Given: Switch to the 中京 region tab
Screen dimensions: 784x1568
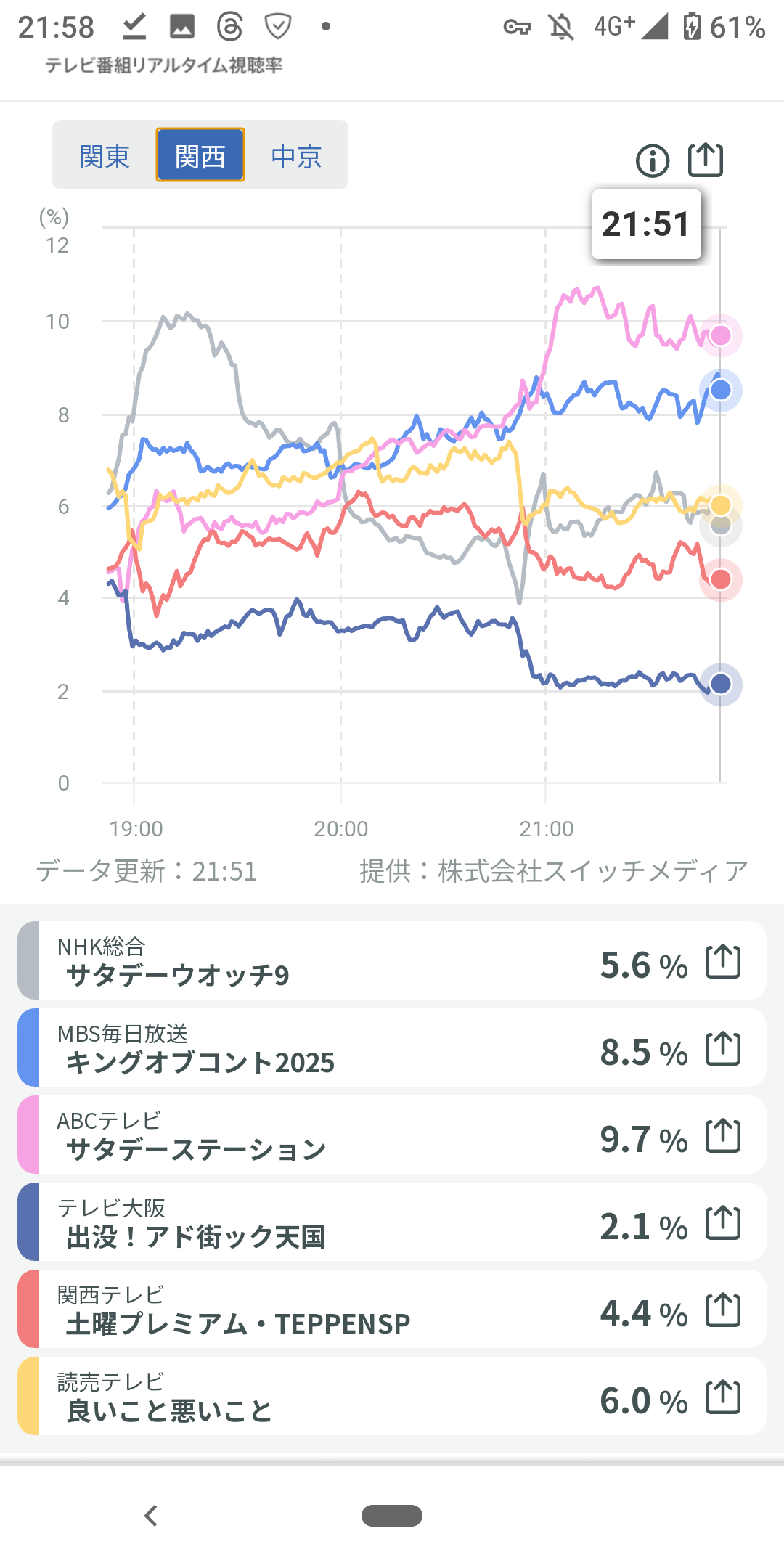Looking at the screenshot, I should 296,156.
